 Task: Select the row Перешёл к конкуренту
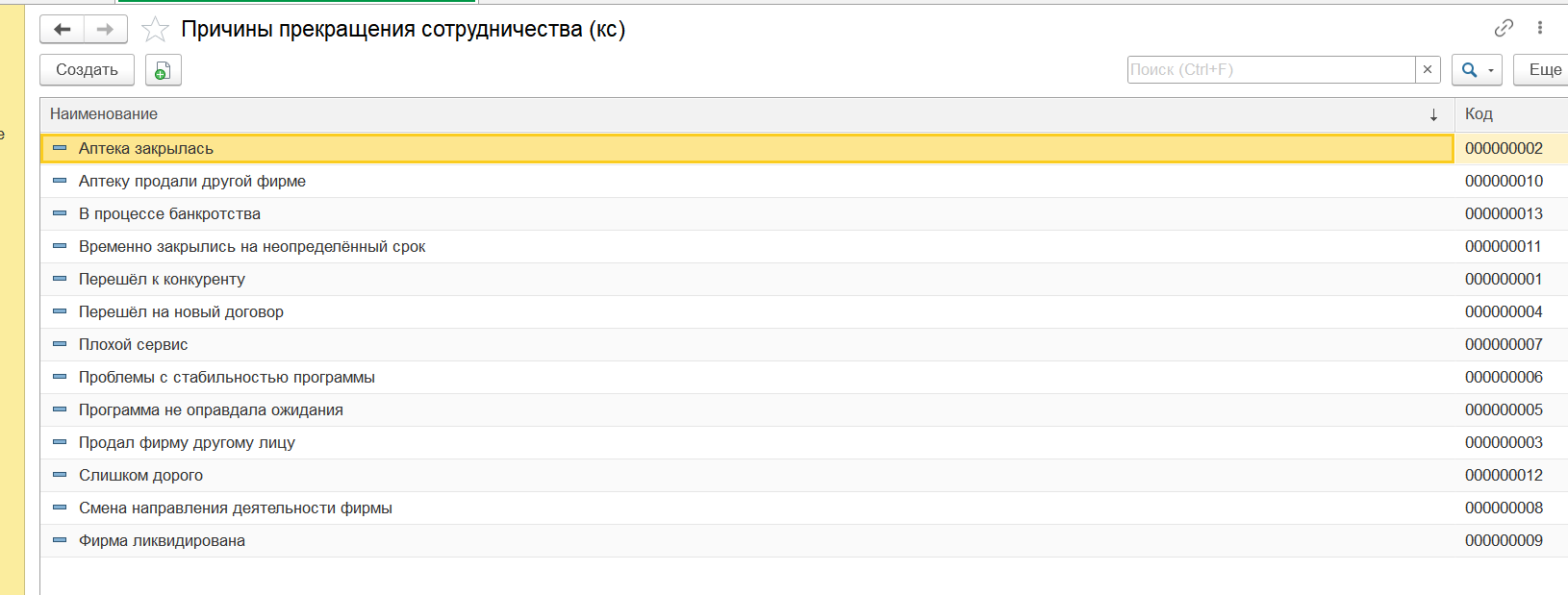(162, 279)
